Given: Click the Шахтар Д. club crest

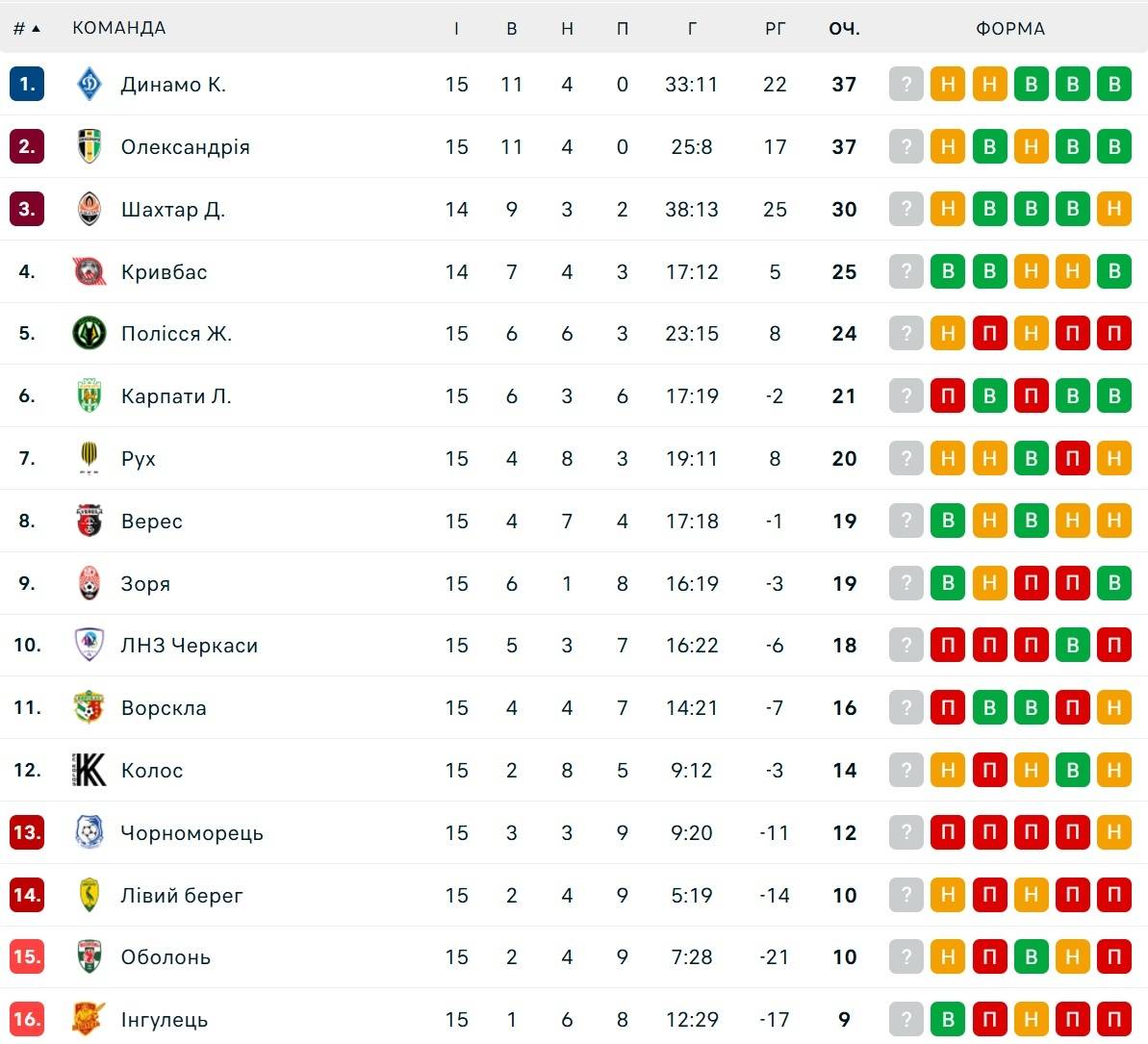Looking at the screenshot, I should tap(89, 210).
